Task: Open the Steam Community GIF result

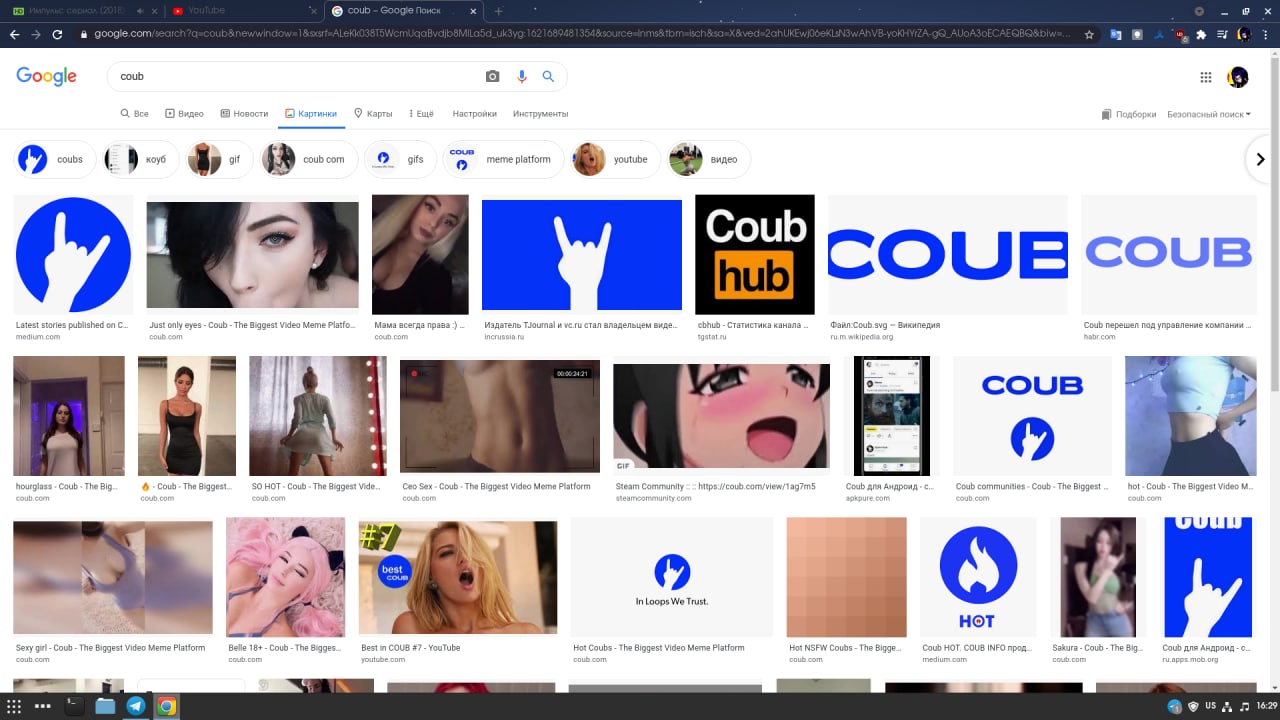Action: point(722,416)
